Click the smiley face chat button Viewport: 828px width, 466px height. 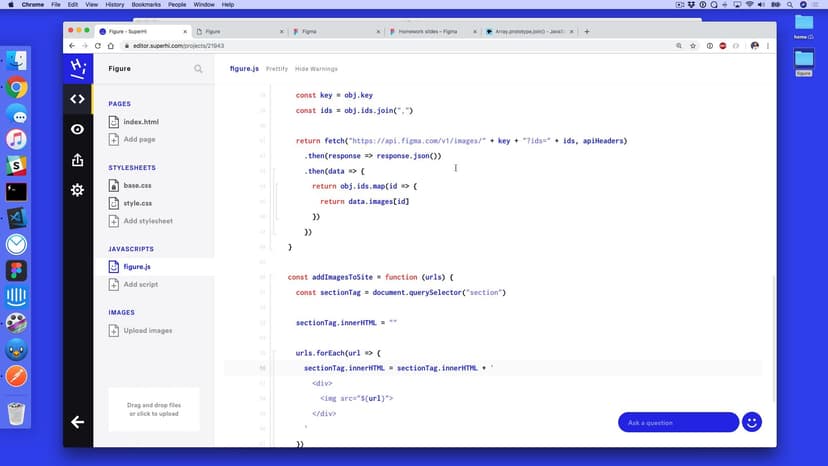(x=752, y=422)
